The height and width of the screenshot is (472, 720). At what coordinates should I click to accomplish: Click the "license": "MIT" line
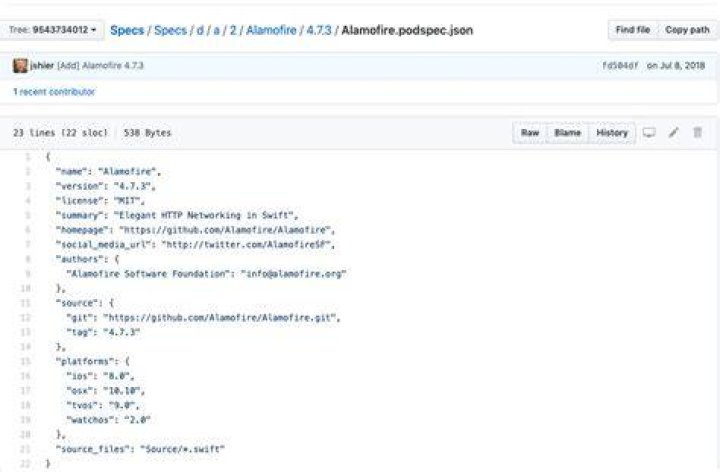[x=100, y=201]
